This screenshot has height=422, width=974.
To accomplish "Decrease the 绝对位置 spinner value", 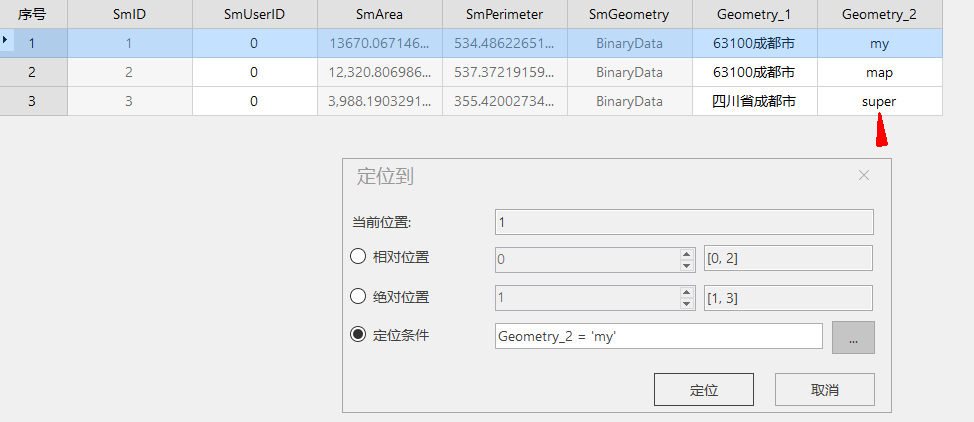I will coord(686,304).
